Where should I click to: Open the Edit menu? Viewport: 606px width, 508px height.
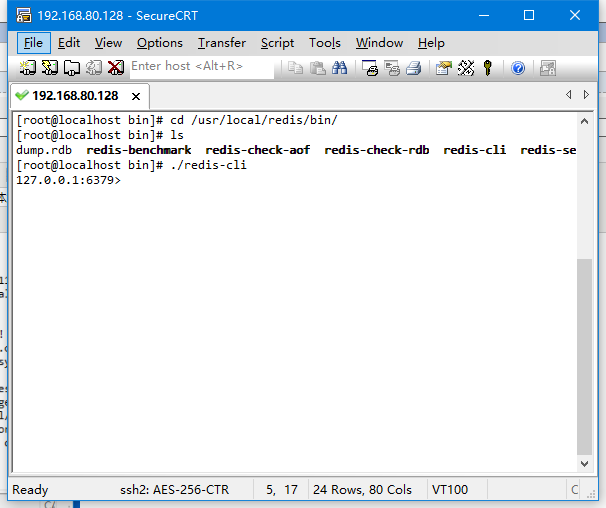pos(69,43)
